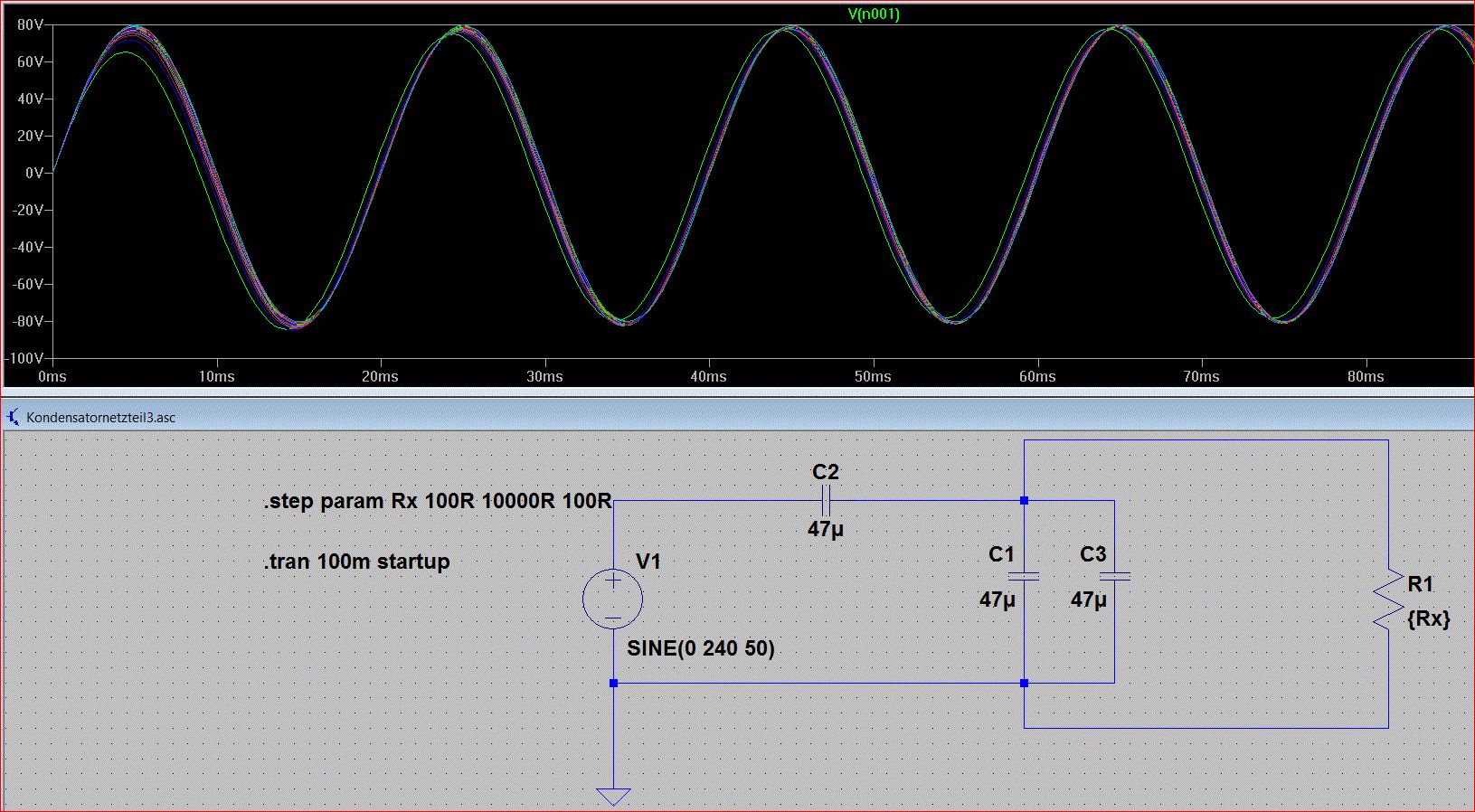
Task: Click the Kondensatornetzteil3.asc window title
Action: (100, 417)
